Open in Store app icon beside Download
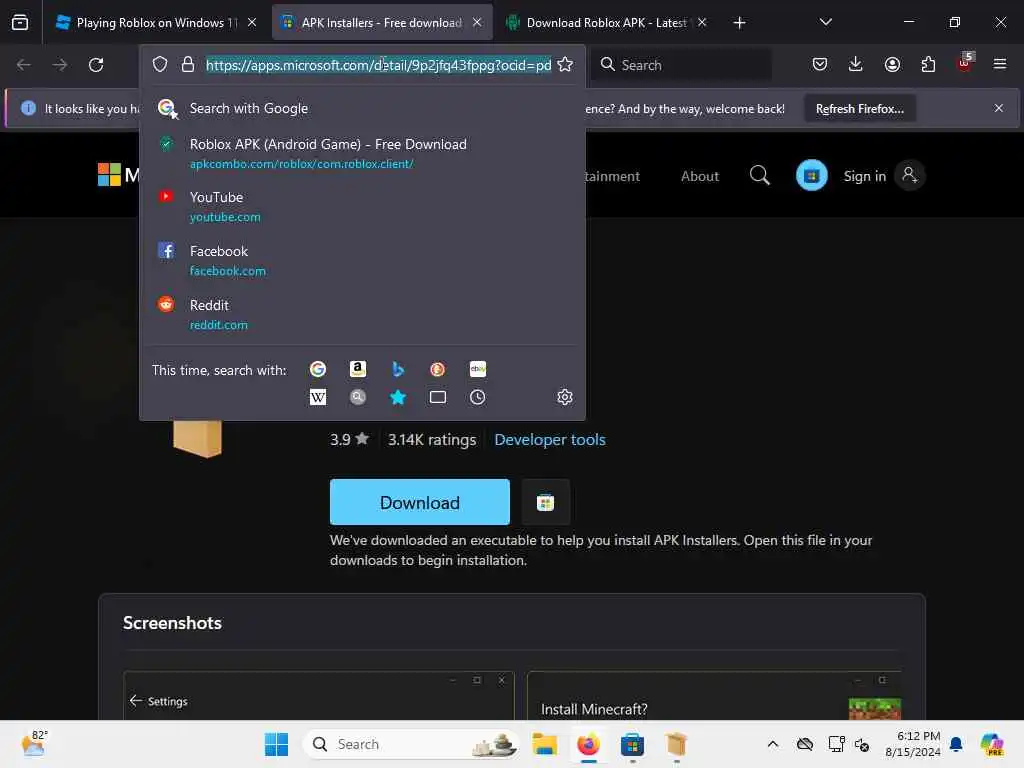1024x768 pixels. [x=545, y=502]
